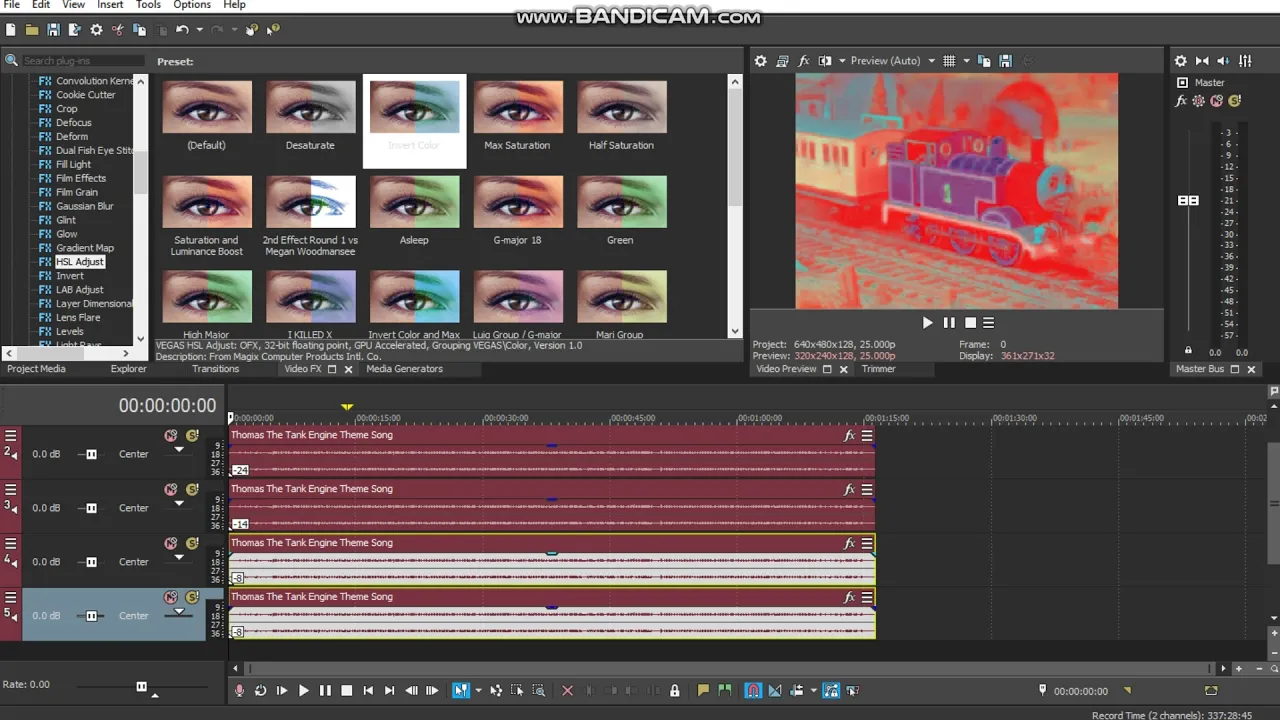Open event FX on track 2 clip
Screen dimensions: 1280x720
coord(849,435)
